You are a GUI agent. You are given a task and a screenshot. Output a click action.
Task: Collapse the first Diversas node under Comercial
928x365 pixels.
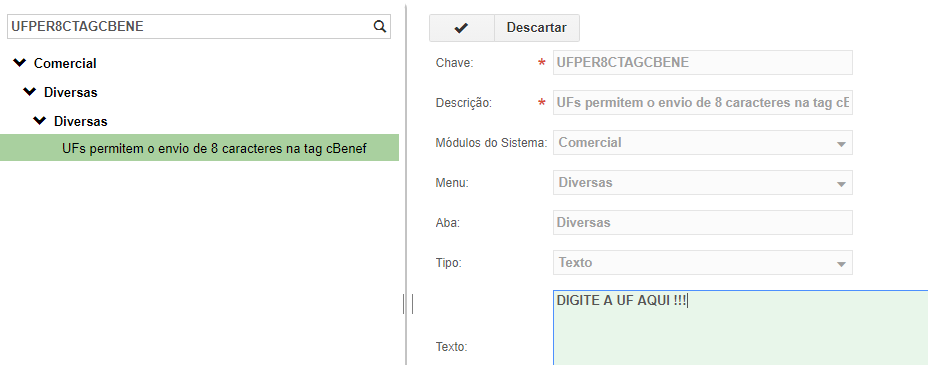tap(30, 92)
